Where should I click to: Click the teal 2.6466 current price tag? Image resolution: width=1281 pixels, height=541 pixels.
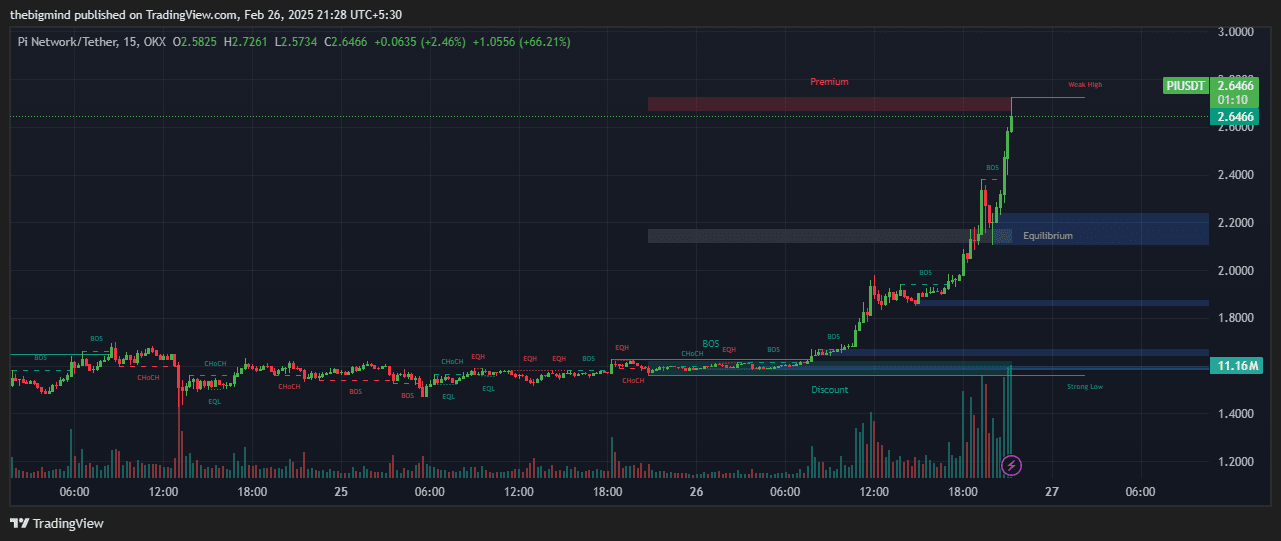tap(1235, 117)
